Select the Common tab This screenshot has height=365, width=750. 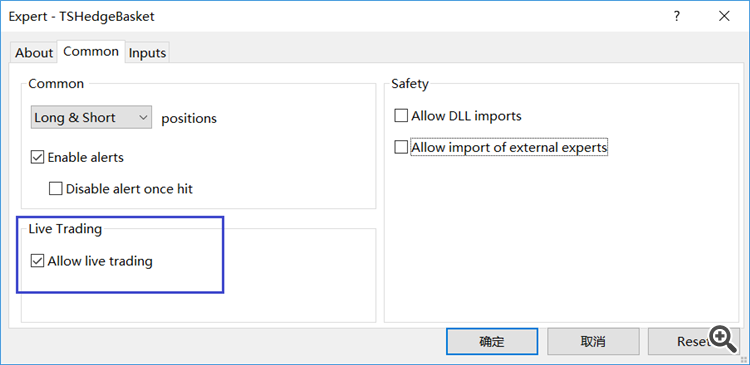pos(91,51)
